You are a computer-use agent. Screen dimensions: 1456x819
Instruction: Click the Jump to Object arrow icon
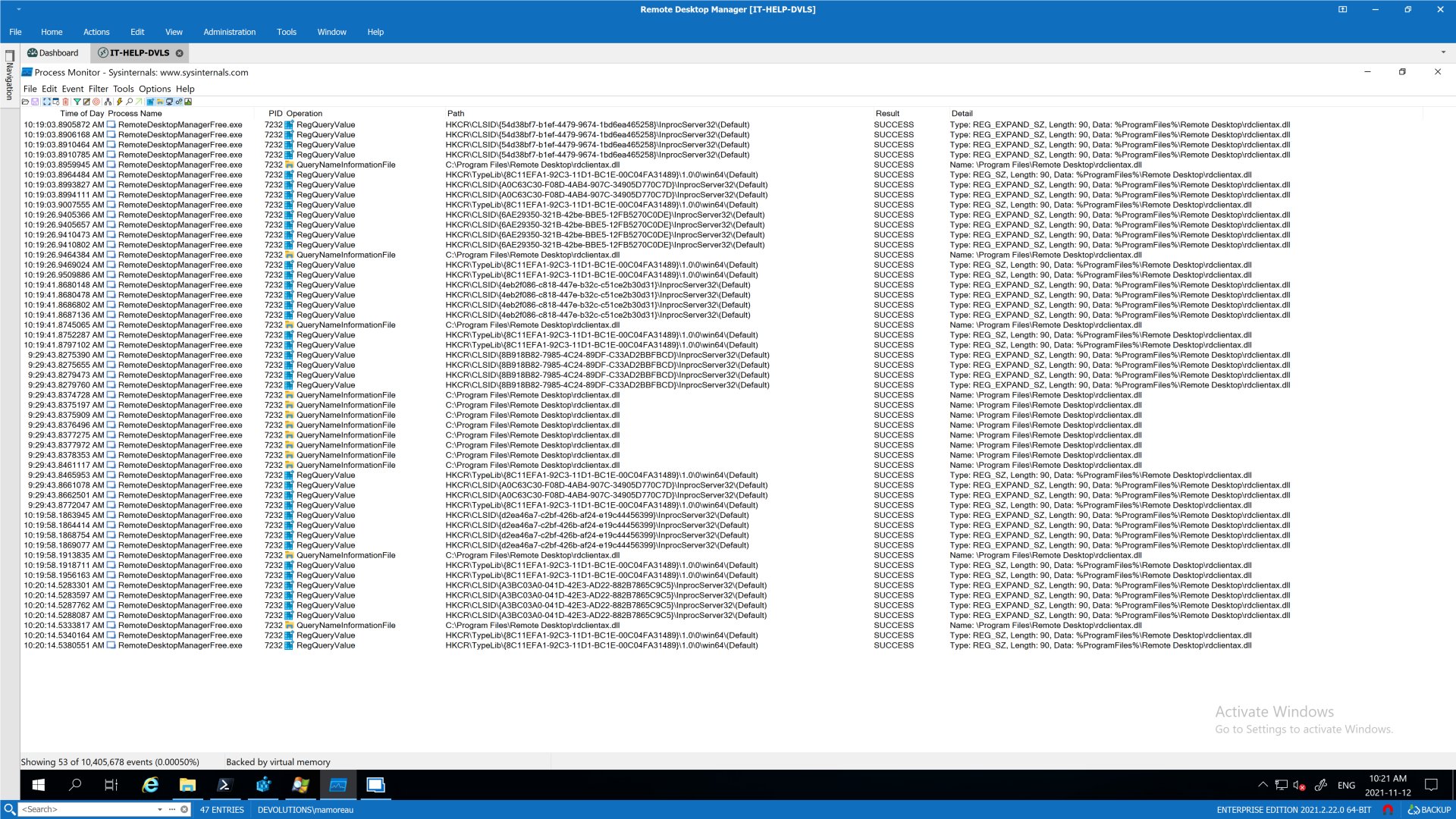coord(139,102)
